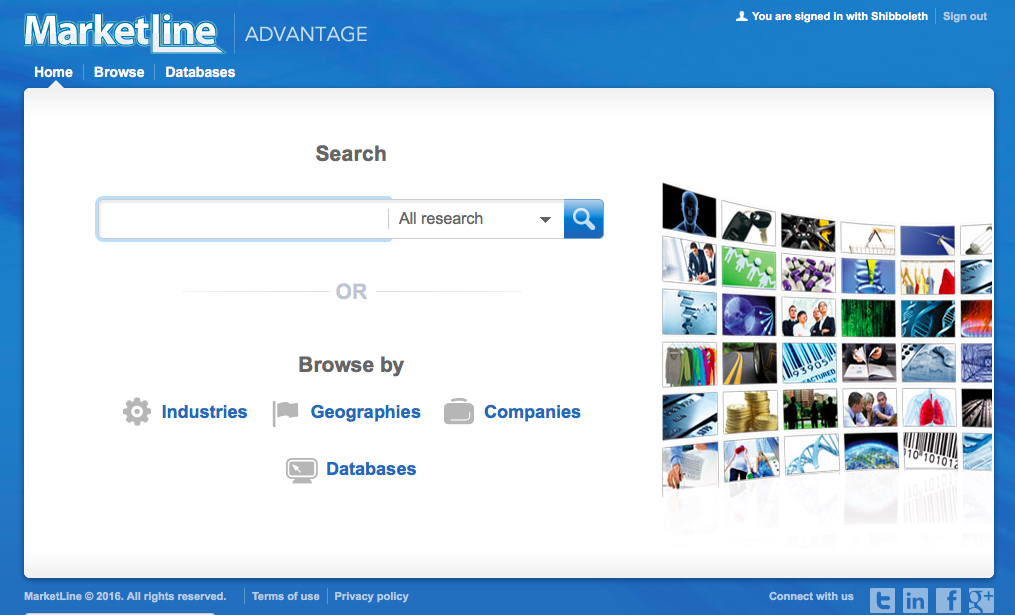Screen dimensions: 1015x615
Task: Open the Databases tab in top navigation
Action: (200, 72)
